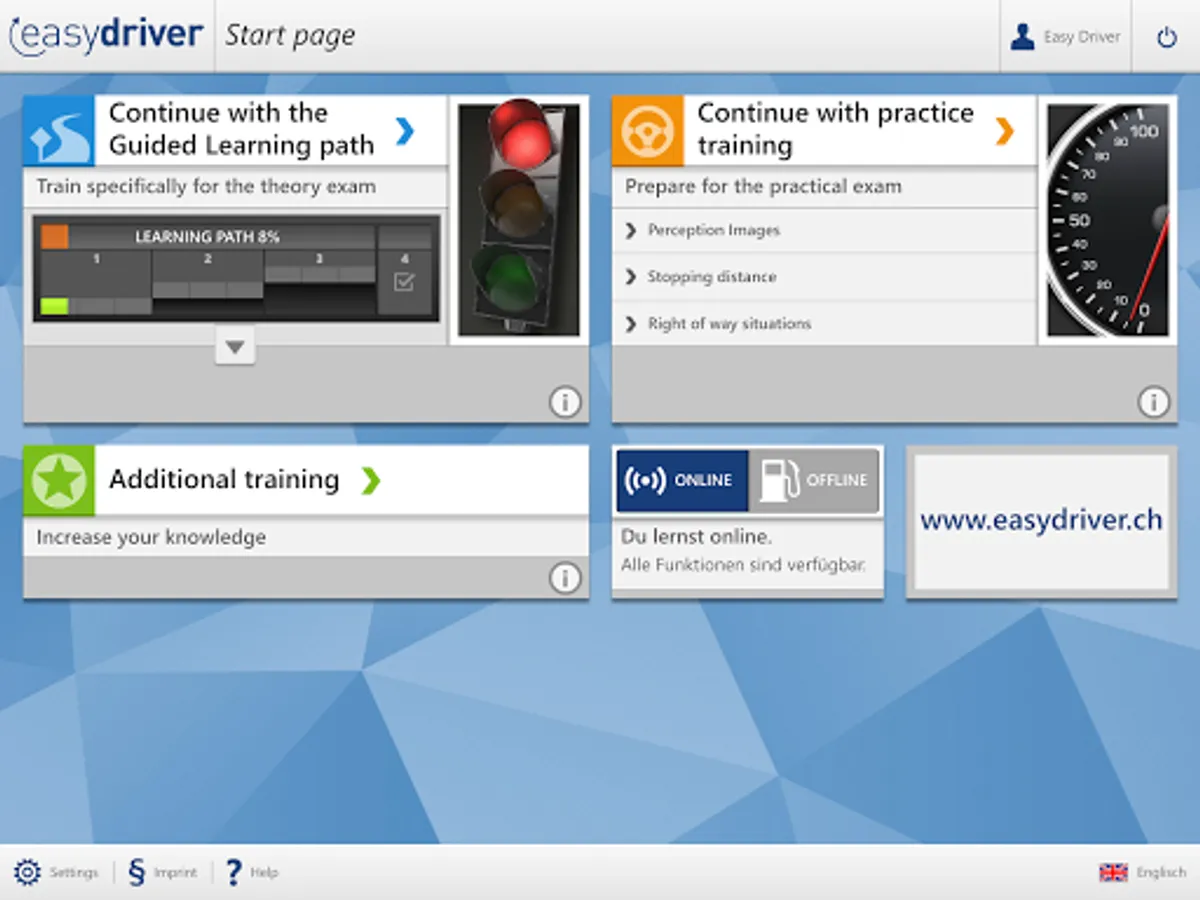Click the green star Additional training icon
The width and height of the screenshot is (1200, 900).
pos(59,480)
